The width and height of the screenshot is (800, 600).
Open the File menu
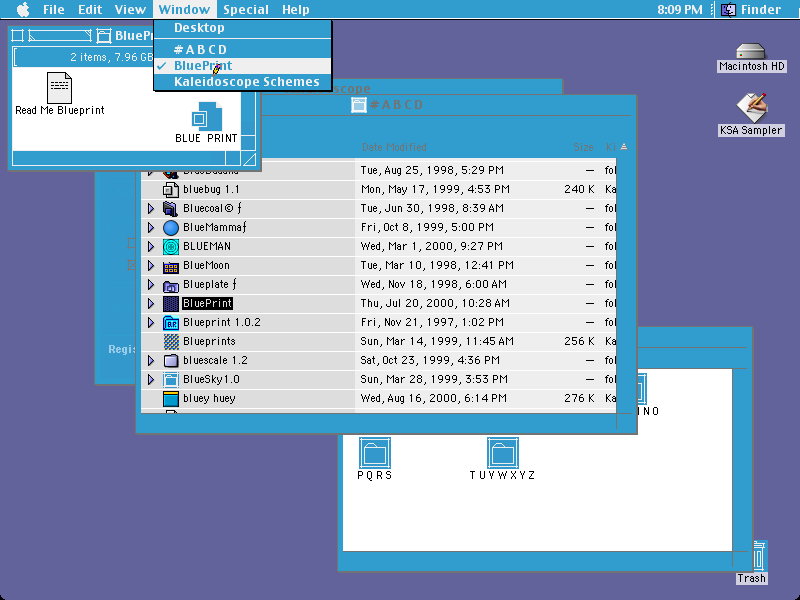[53, 9]
